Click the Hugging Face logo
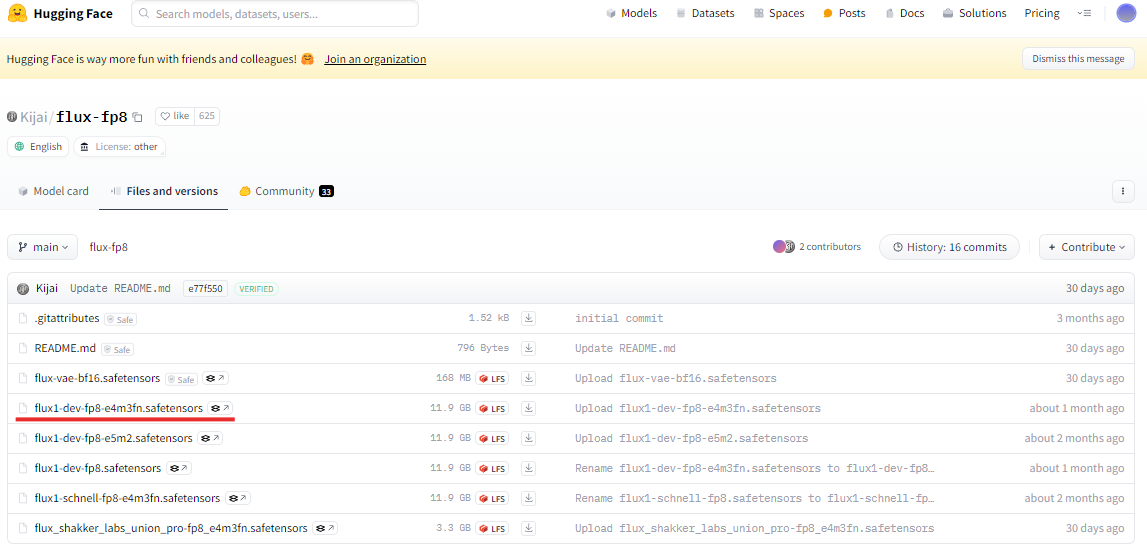 point(60,13)
